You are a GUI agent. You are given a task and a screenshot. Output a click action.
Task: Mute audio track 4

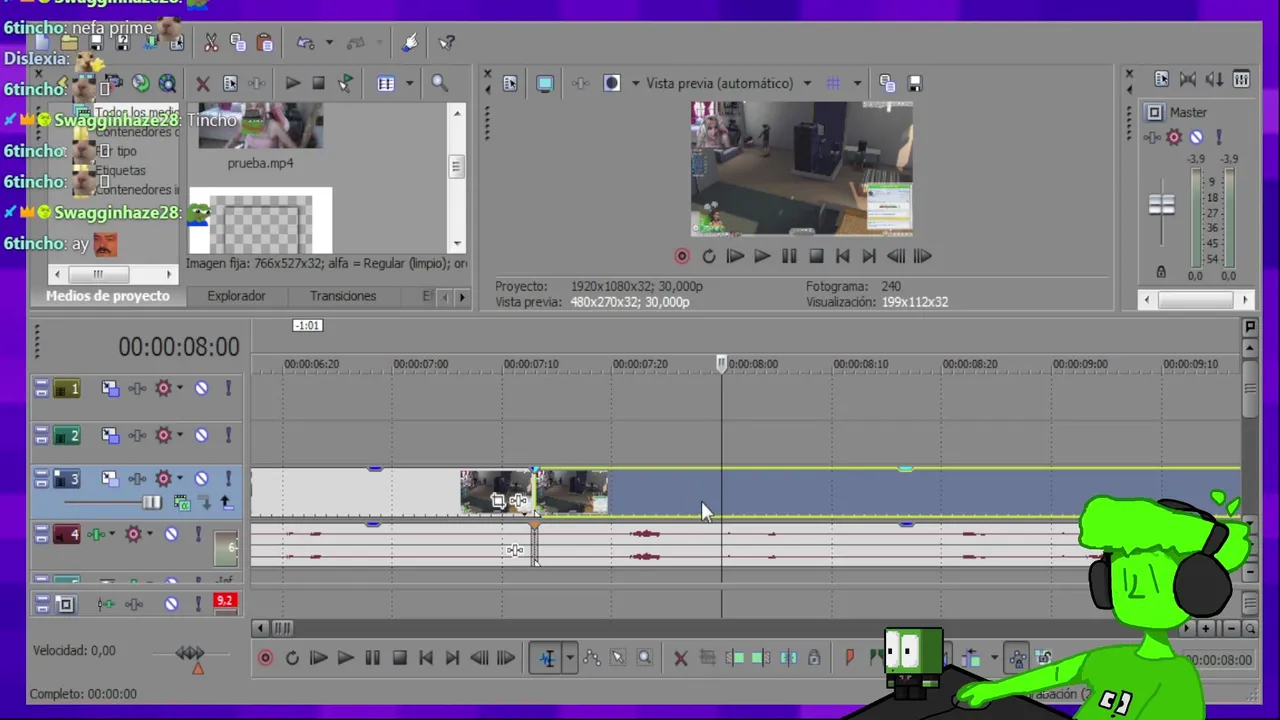[171, 535]
